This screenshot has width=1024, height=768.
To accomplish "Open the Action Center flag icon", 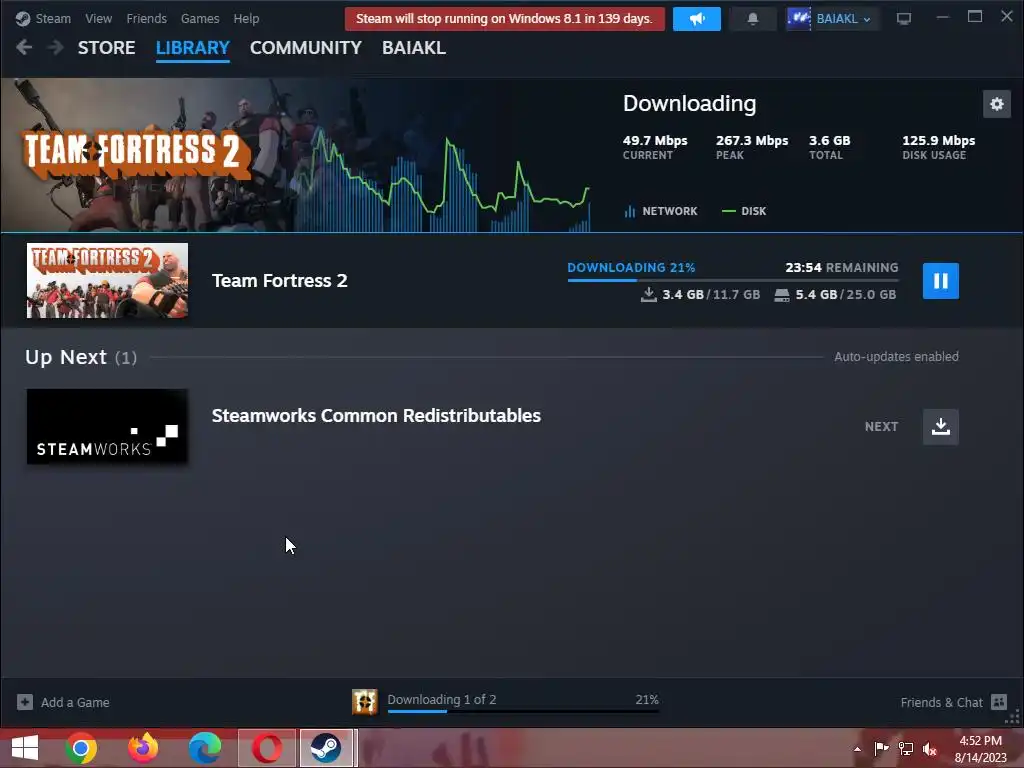I will (881, 749).
